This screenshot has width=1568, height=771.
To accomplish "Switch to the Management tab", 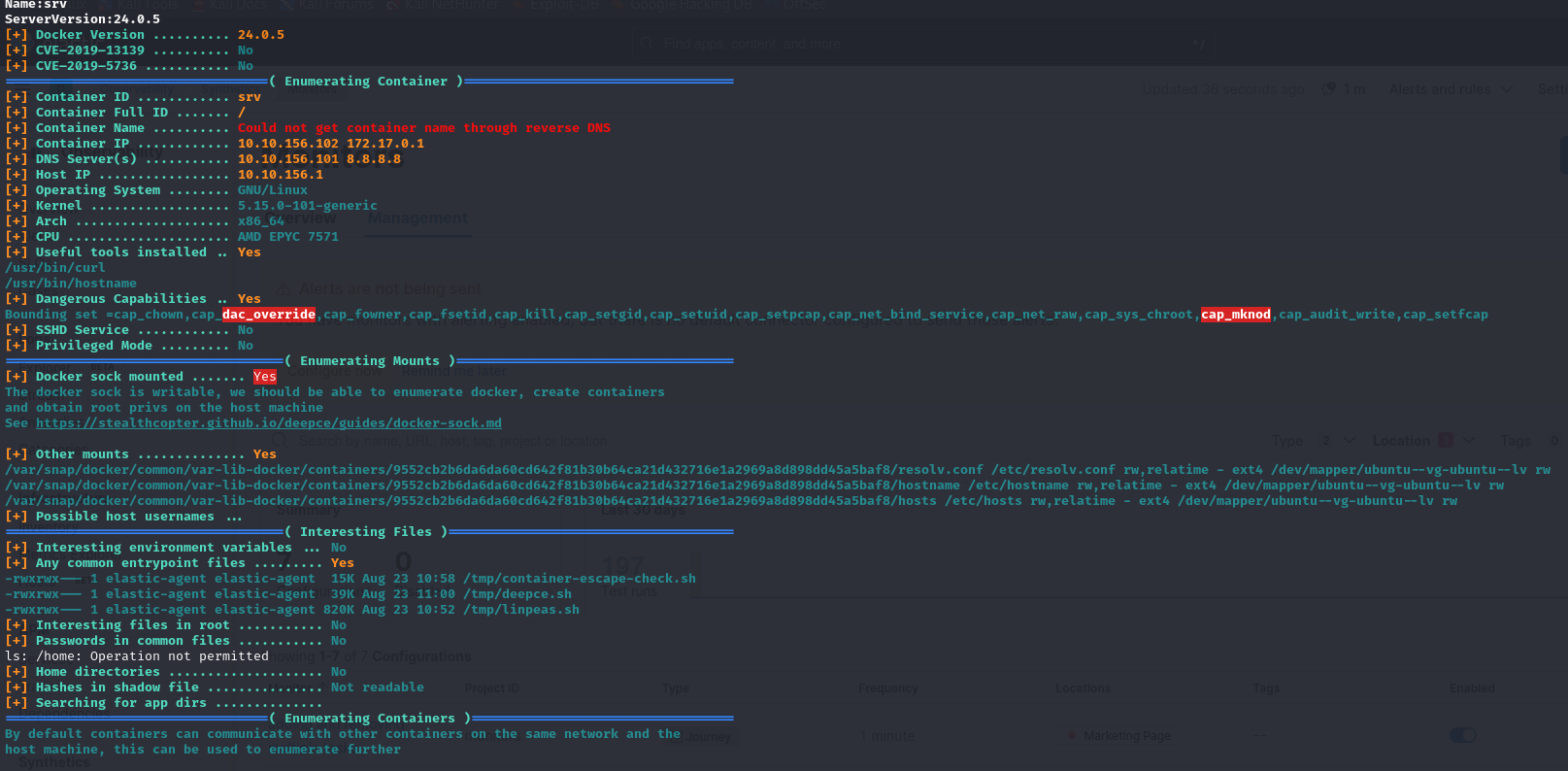I will click(417, 218).
